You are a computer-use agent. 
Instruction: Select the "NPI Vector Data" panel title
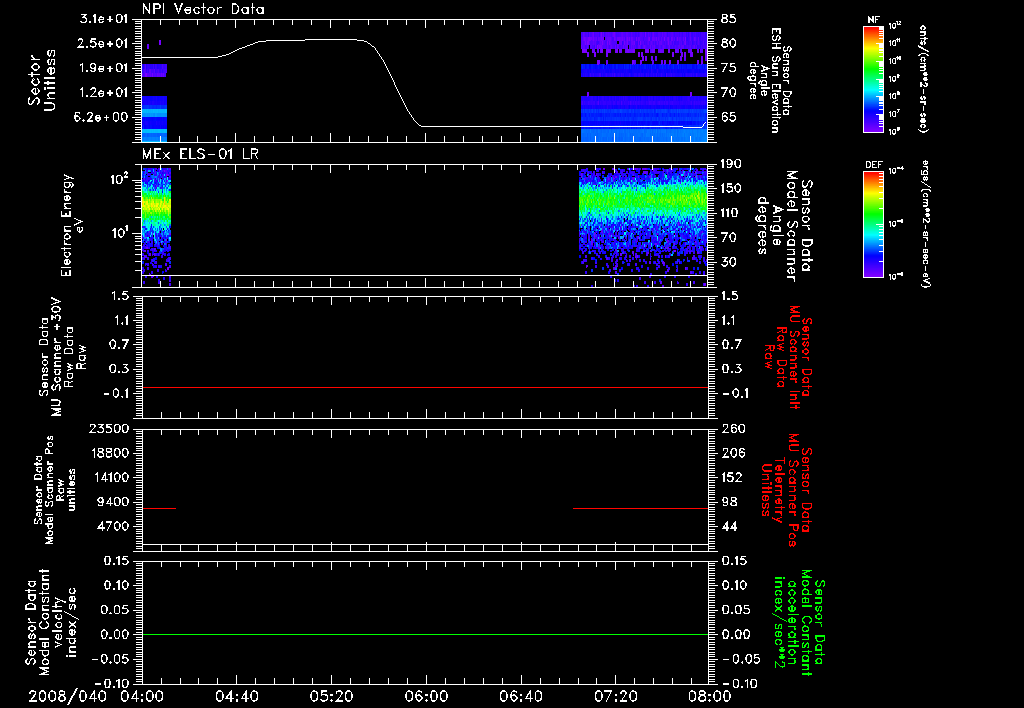pos(203,9)
